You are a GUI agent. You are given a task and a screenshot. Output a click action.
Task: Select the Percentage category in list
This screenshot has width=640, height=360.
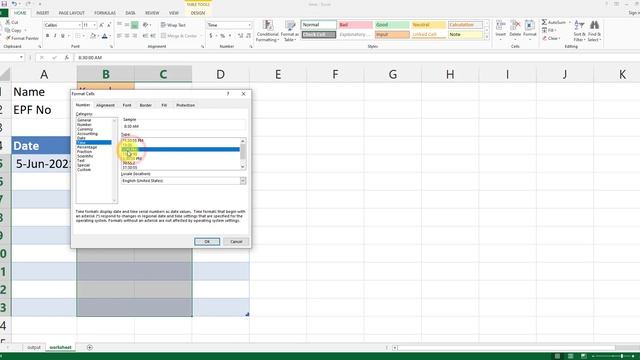pos(87,147)
